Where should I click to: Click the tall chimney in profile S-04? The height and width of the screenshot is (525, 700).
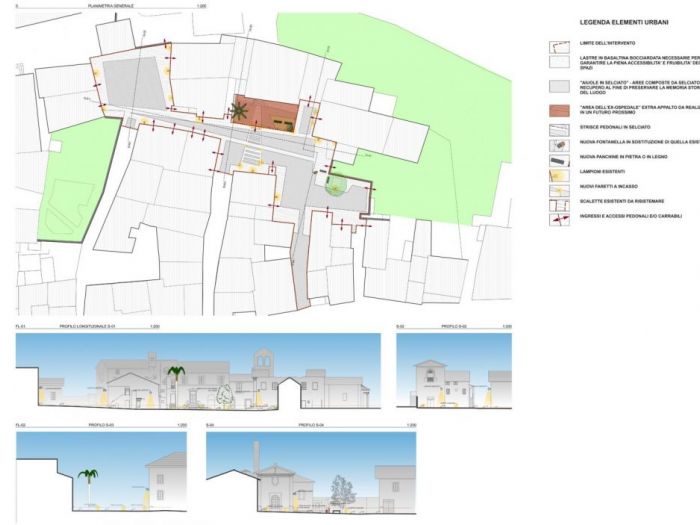256,457
